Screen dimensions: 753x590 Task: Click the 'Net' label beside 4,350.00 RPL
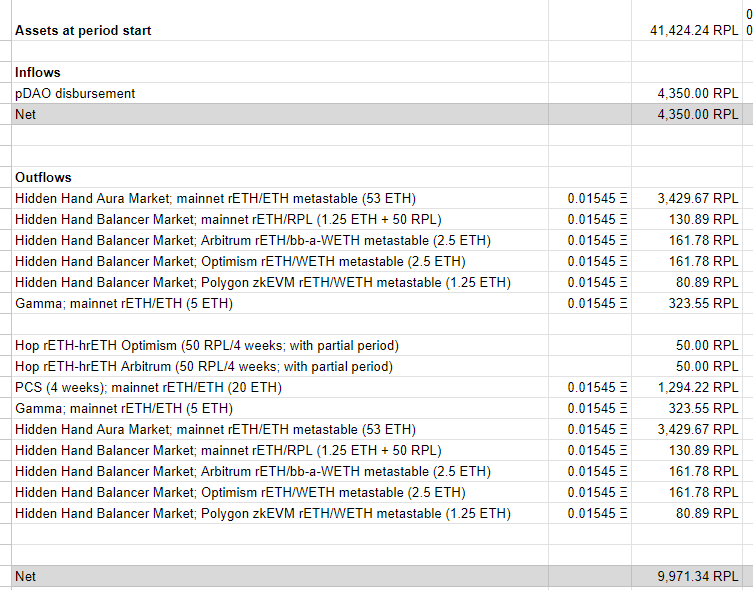(x=25, y=114)
